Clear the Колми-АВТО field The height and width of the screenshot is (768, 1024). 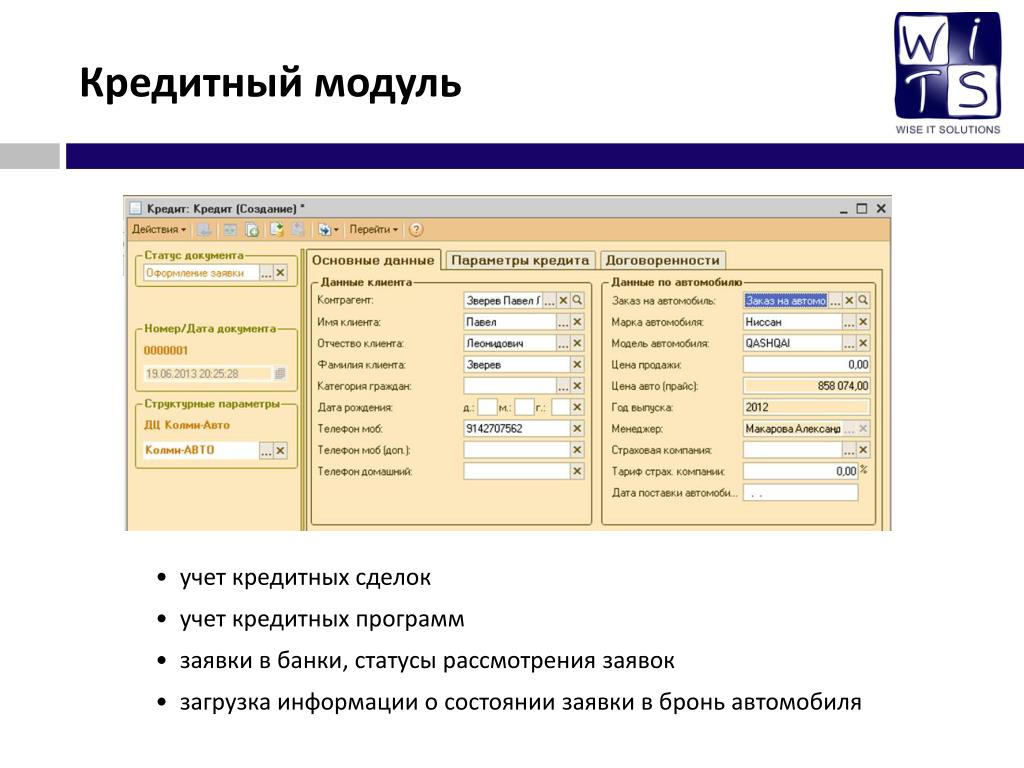[280, 451]
